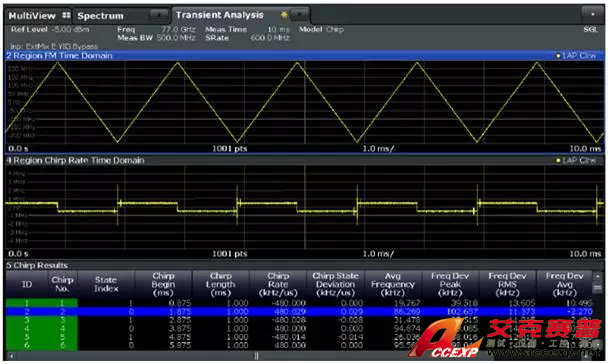Click the small button on Spectrum tab
Screen dimensions: 608x364
point(159,16)
